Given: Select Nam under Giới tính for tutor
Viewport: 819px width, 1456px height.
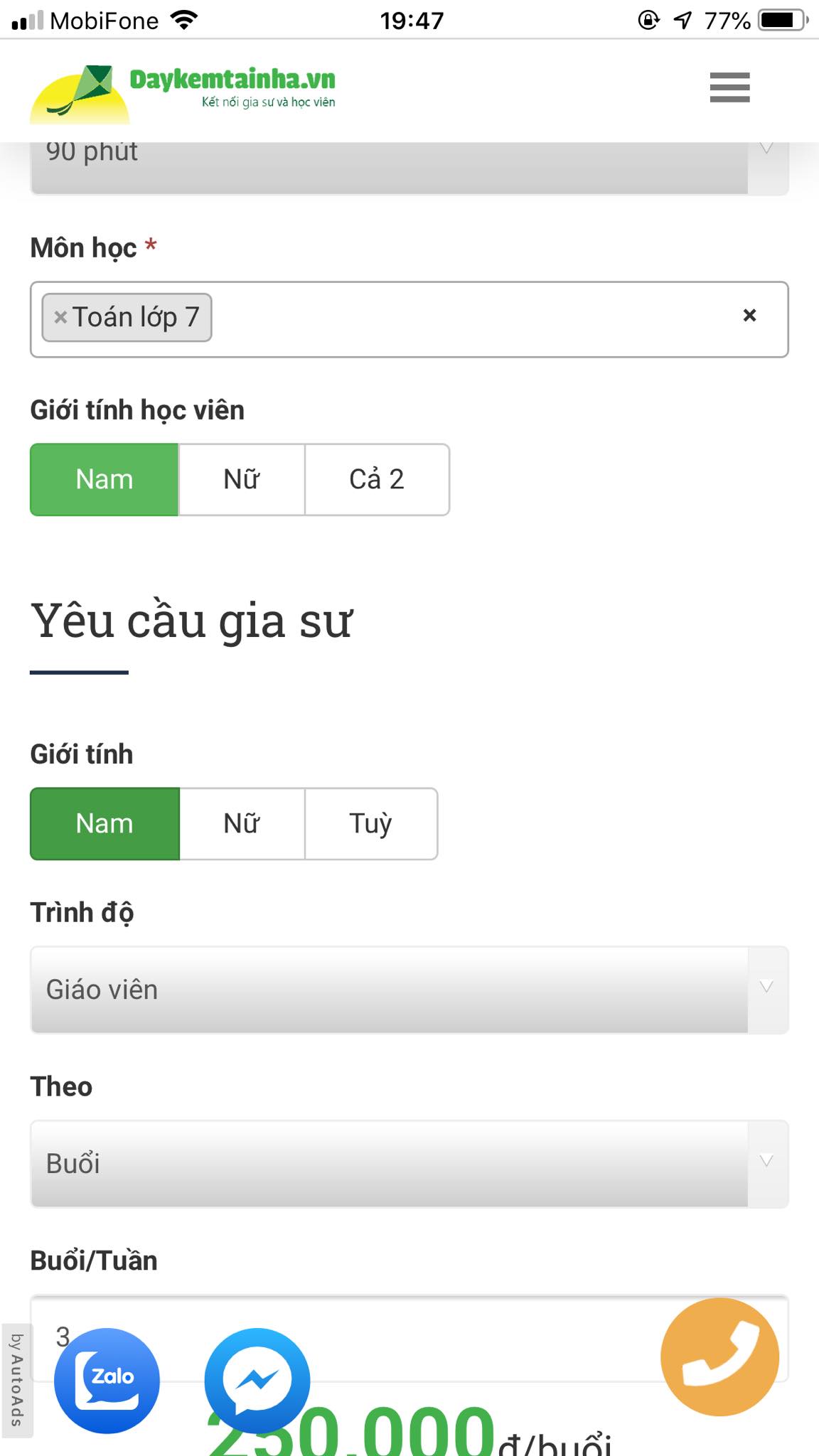Looking at the screenshot, I should [x=104, y=823].
